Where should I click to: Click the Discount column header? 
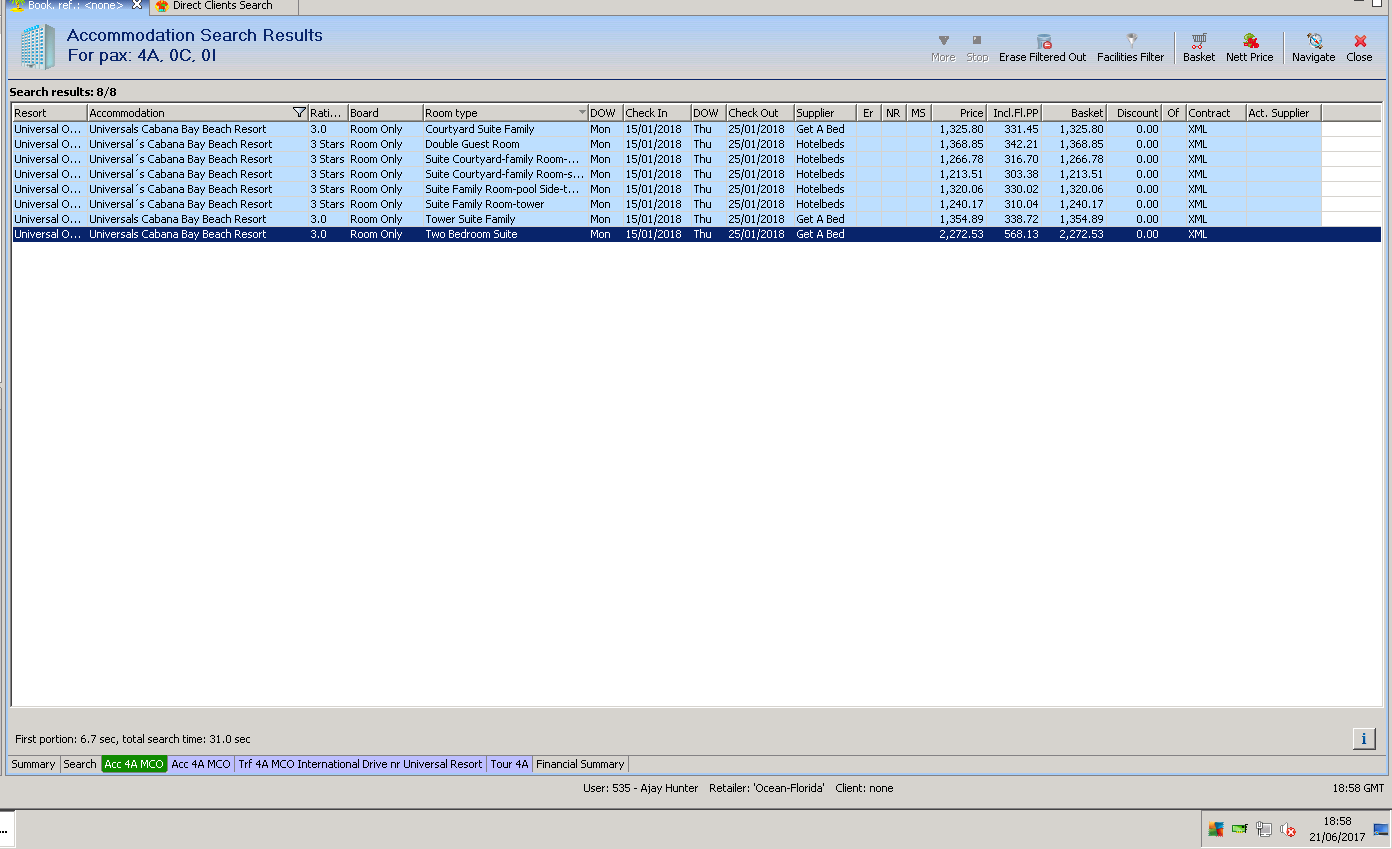[x=1134, y=113]
